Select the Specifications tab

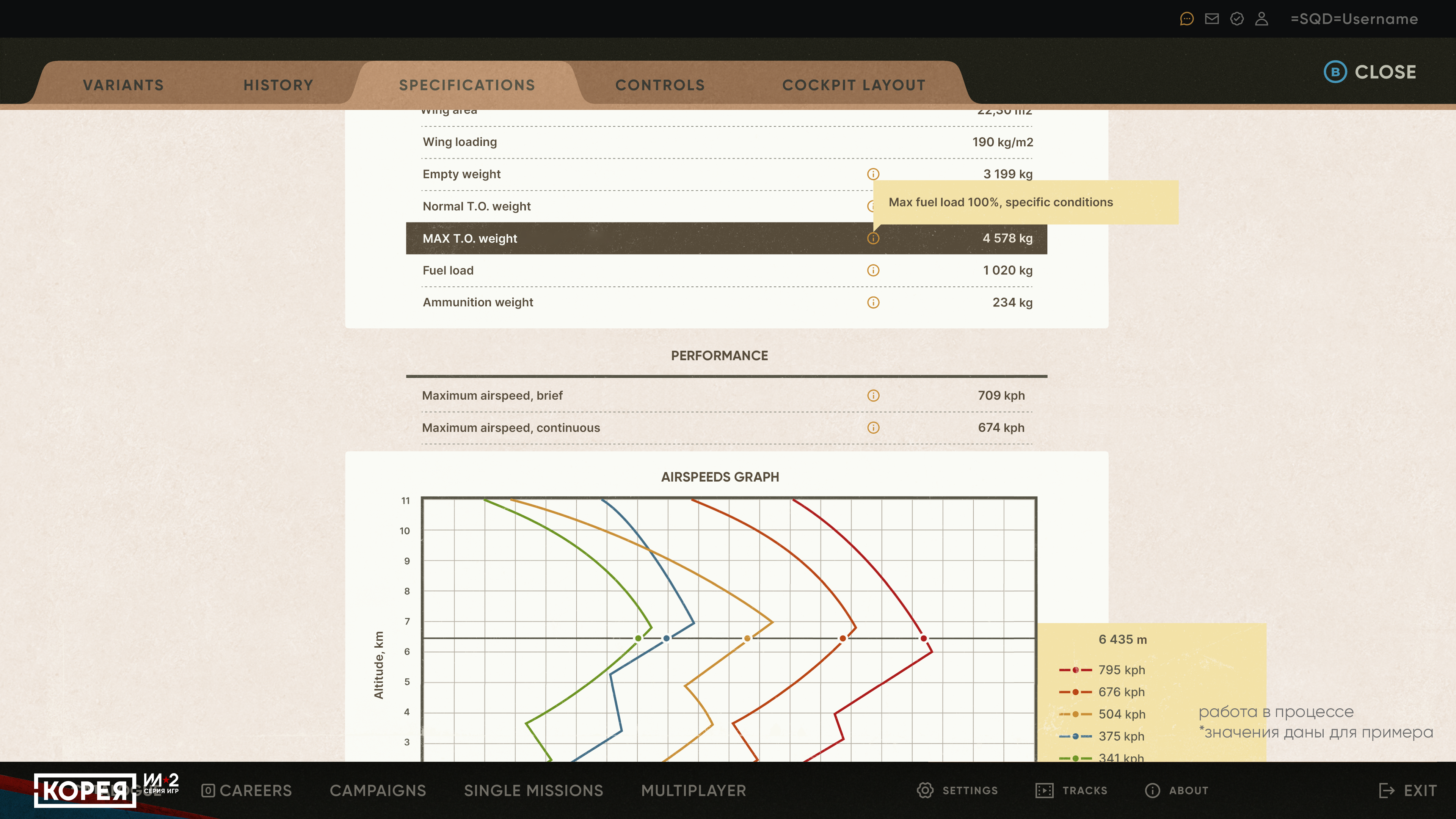[x=467, y=85]
